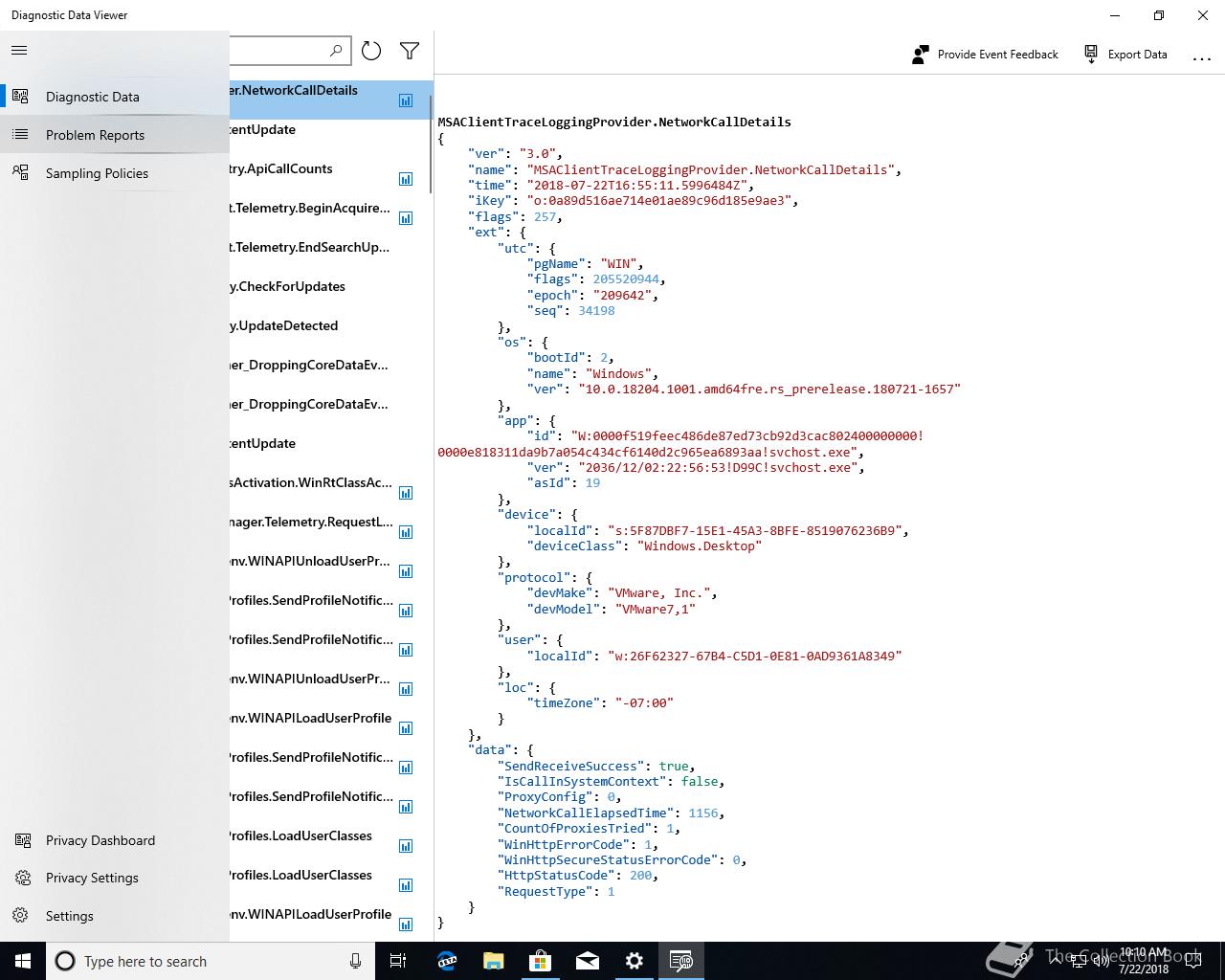Viewport: 1225px width, 980px height.
Task: Collapse the hamburger navigation menu
Action: (19, 51)
